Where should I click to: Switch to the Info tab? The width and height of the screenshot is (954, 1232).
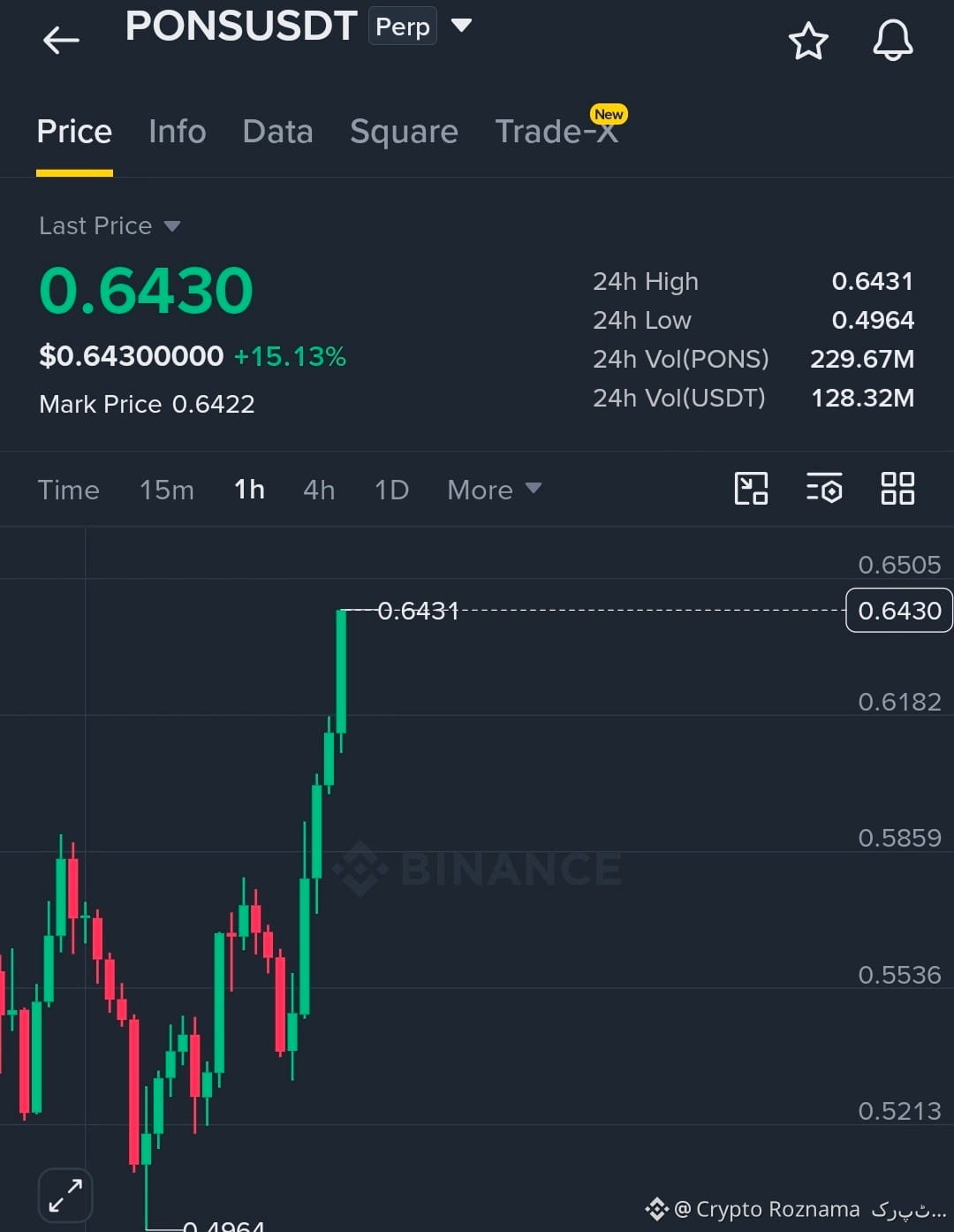178,132
